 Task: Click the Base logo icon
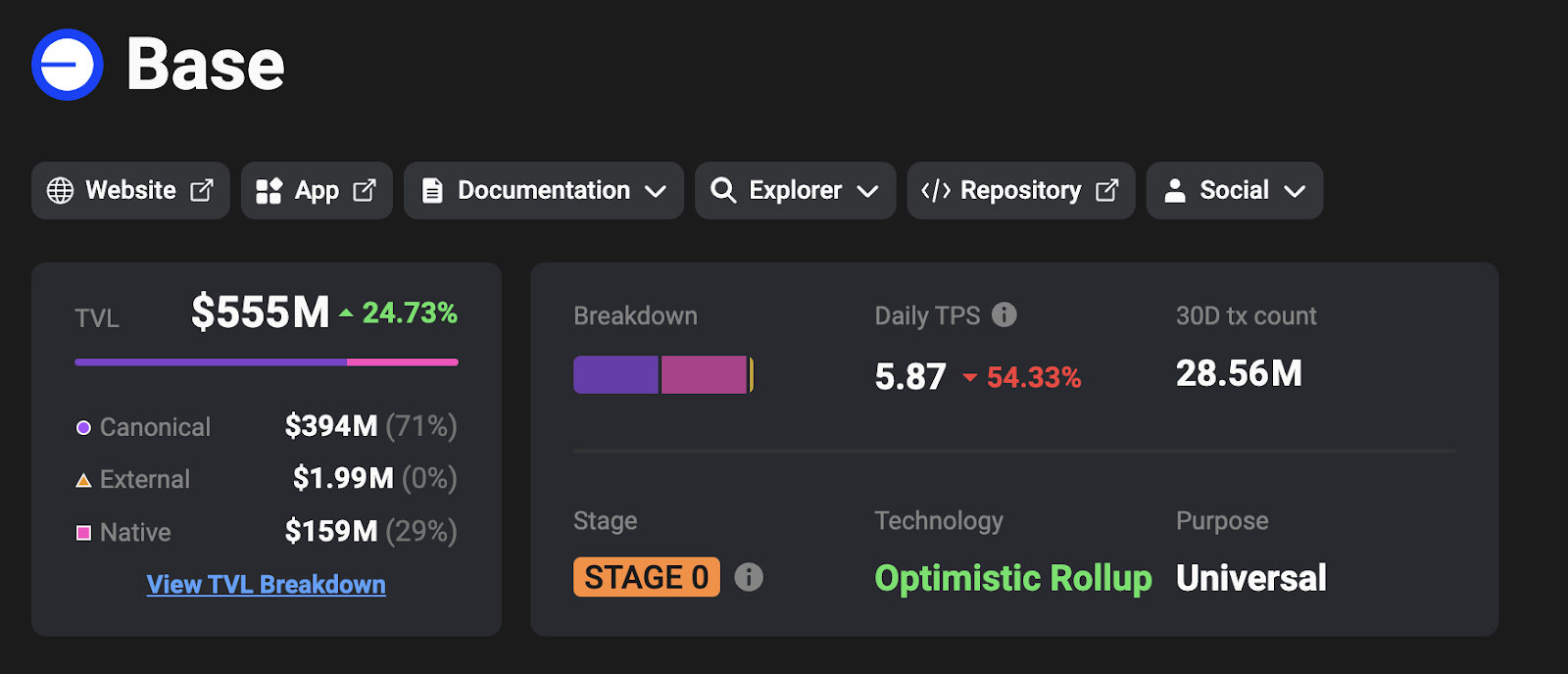point(68,65)
